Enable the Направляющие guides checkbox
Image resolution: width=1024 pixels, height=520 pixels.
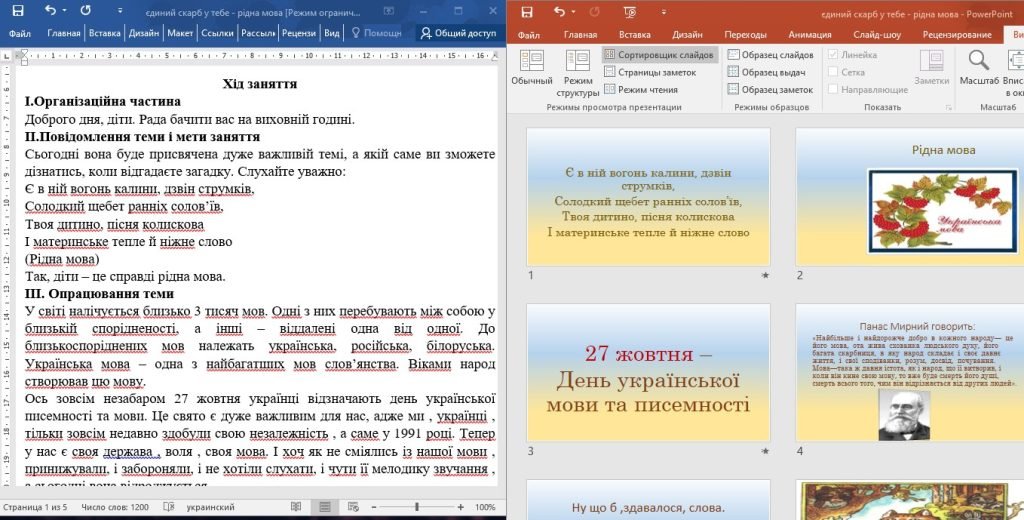(x=833, y=89)
